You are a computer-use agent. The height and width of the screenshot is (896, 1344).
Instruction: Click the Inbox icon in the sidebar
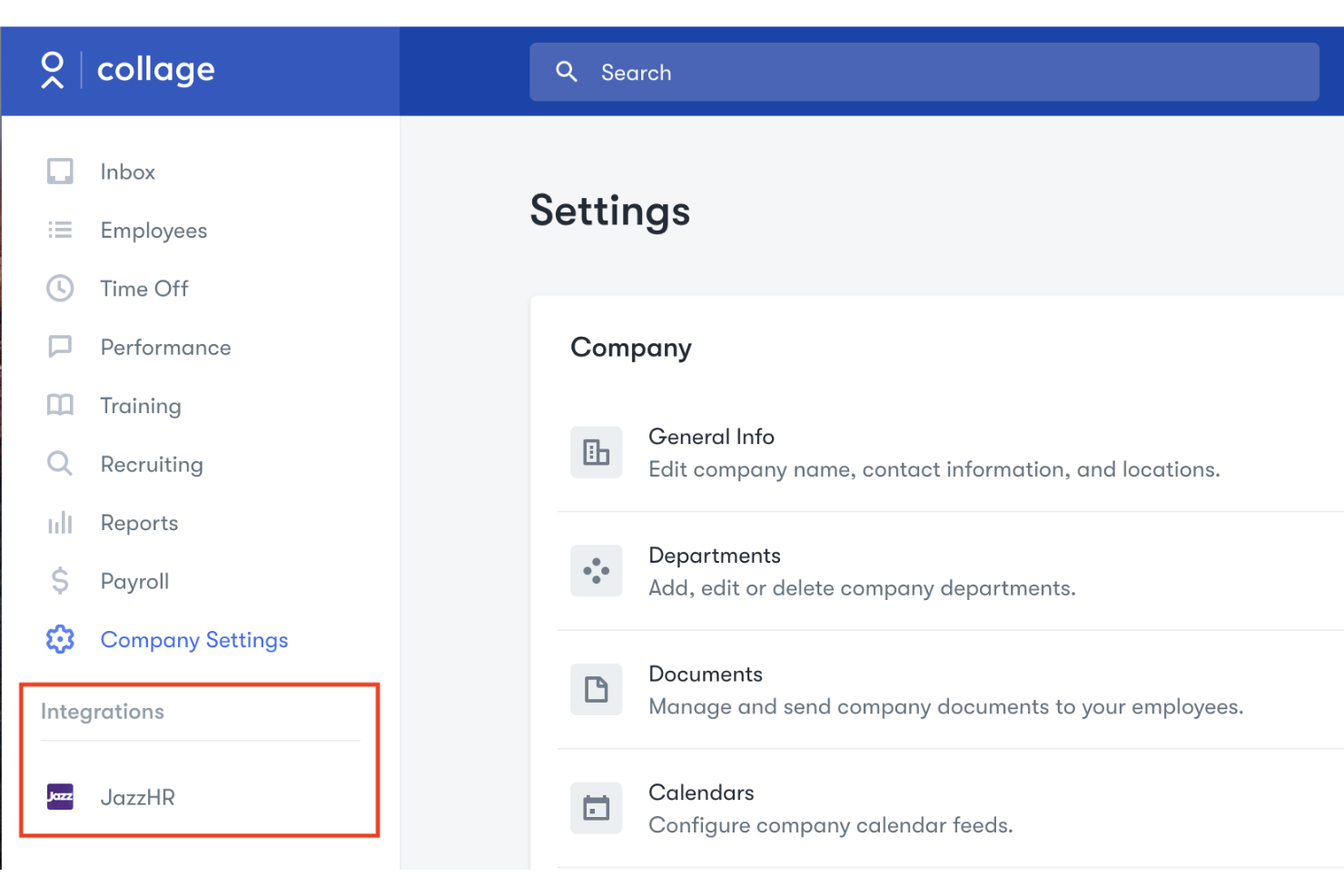click(x=59, y=171)
